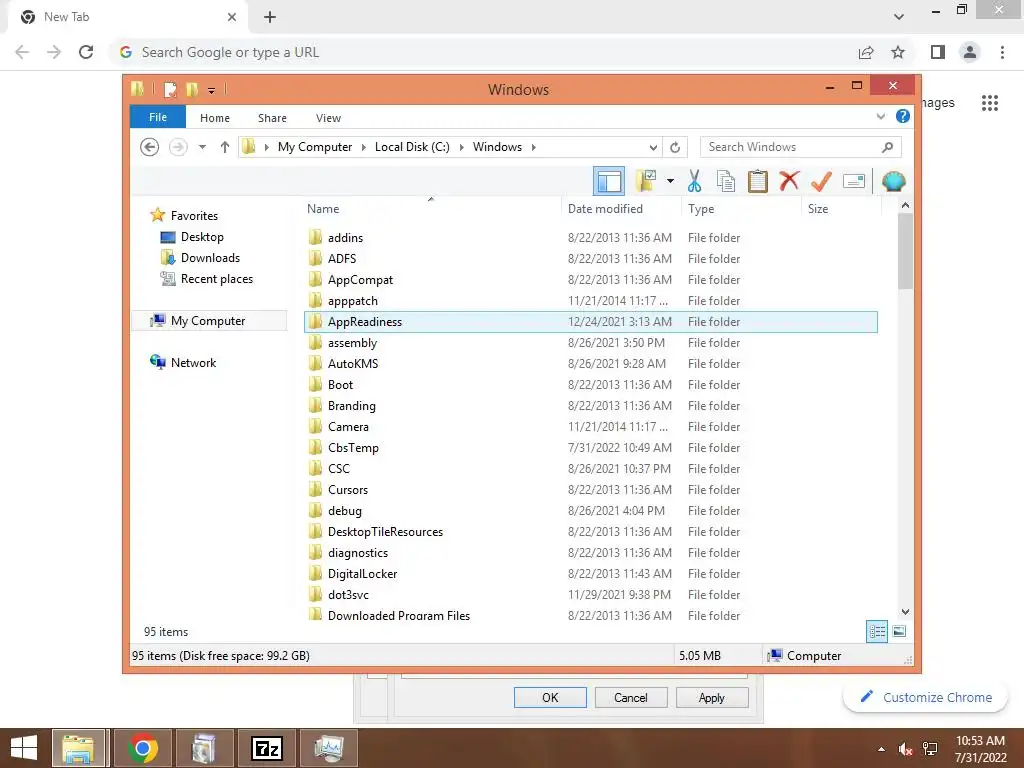
Task: Copy selection using the two-pages icon
Action: pos(726,181)
